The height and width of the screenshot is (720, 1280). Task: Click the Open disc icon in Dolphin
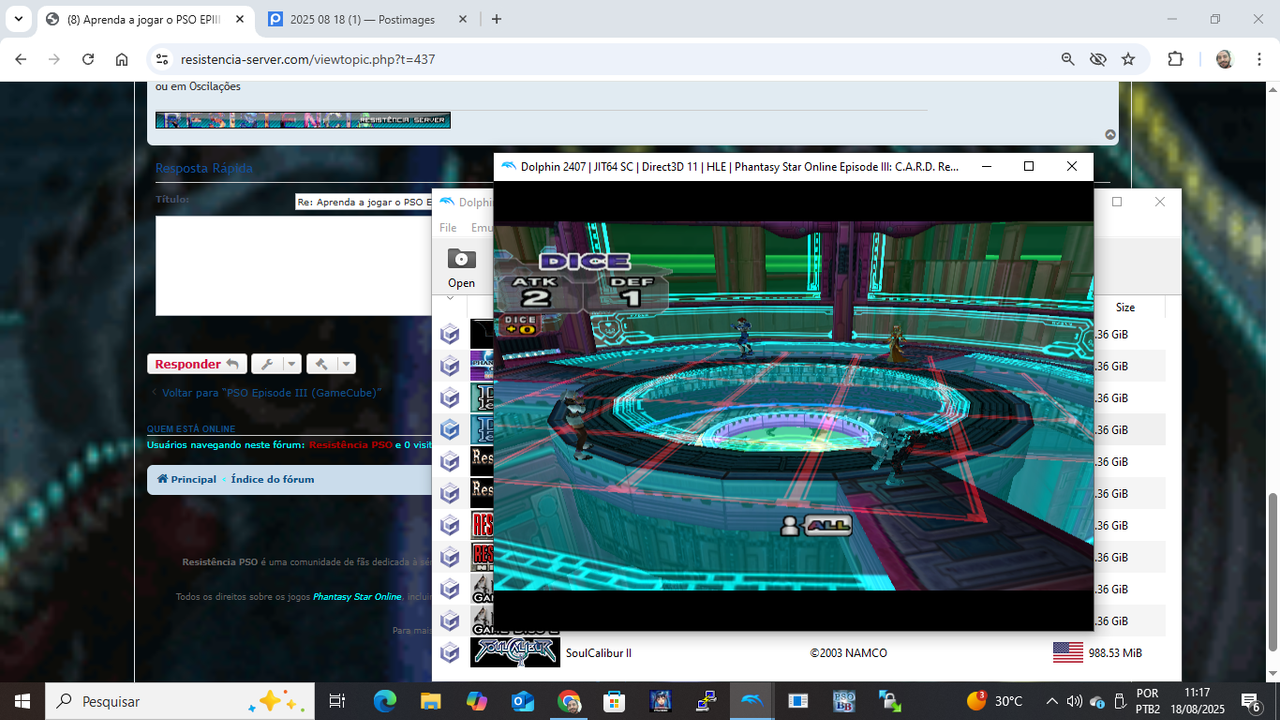[461, 259]
